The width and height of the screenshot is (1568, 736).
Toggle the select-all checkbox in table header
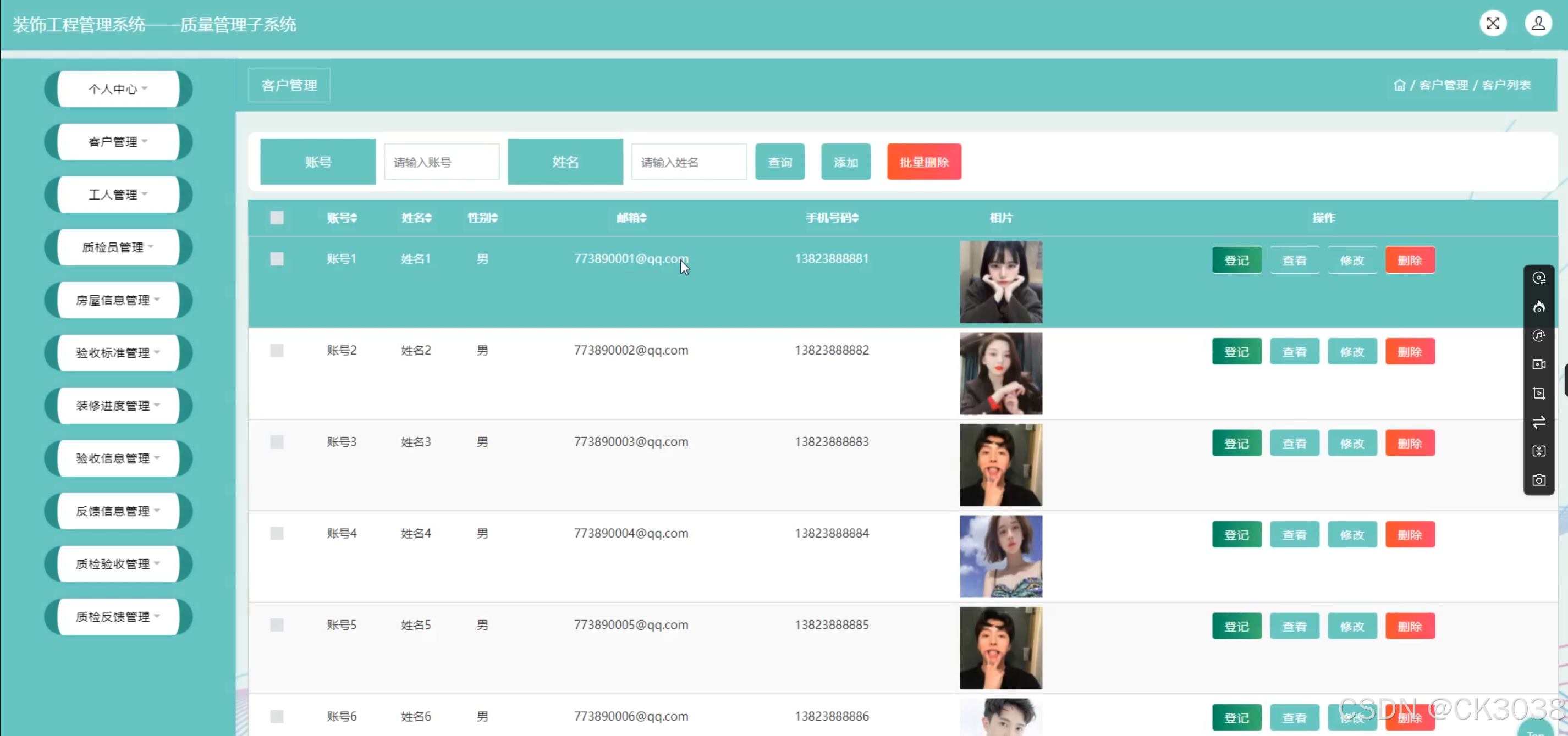(277, 218)
